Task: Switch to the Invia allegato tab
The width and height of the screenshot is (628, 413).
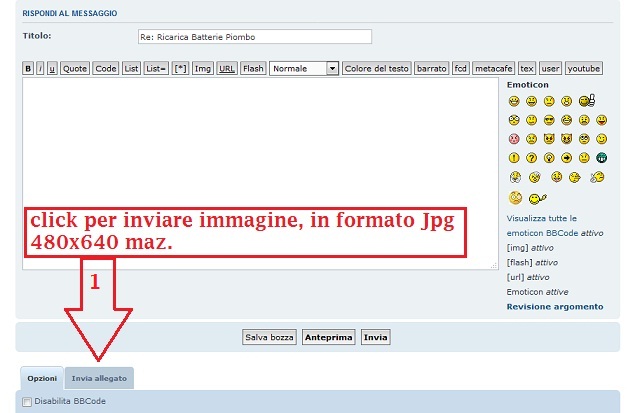Action: (98, 378)
